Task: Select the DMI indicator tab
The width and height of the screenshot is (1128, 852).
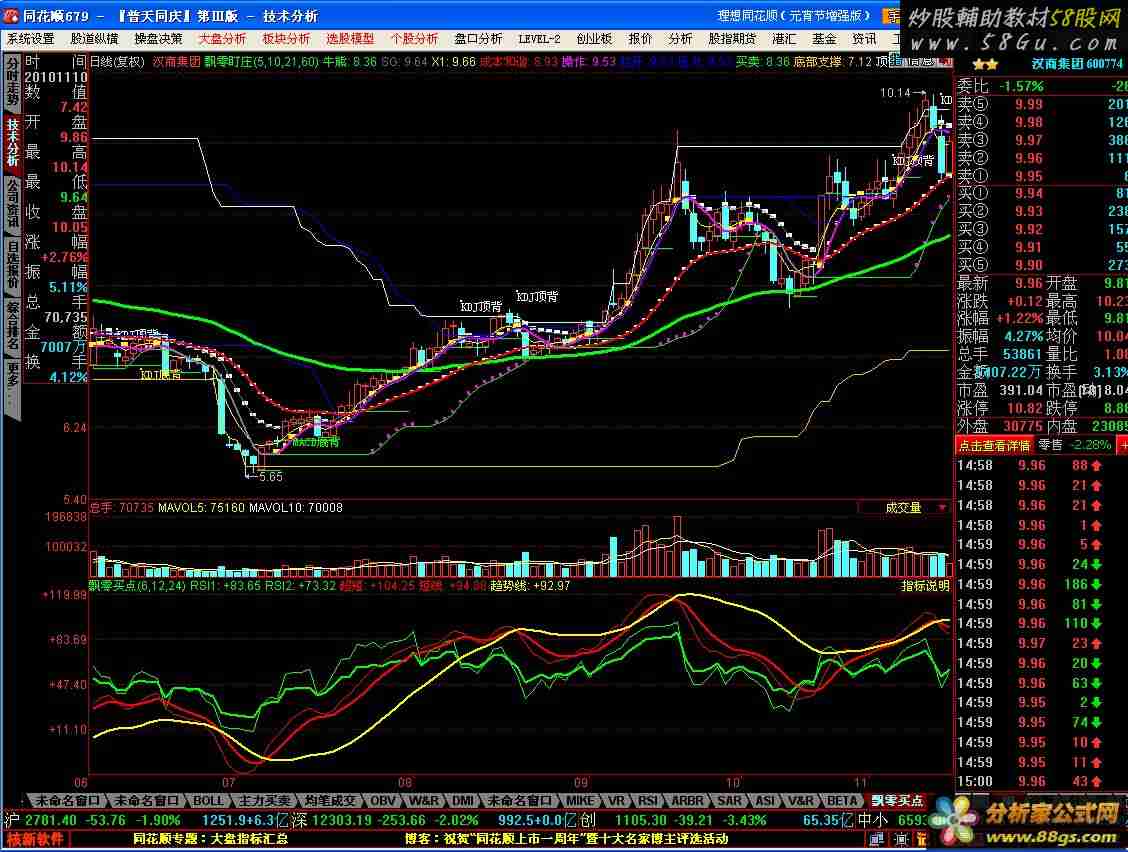Action: pyautogui.click(x=462, y=800)
